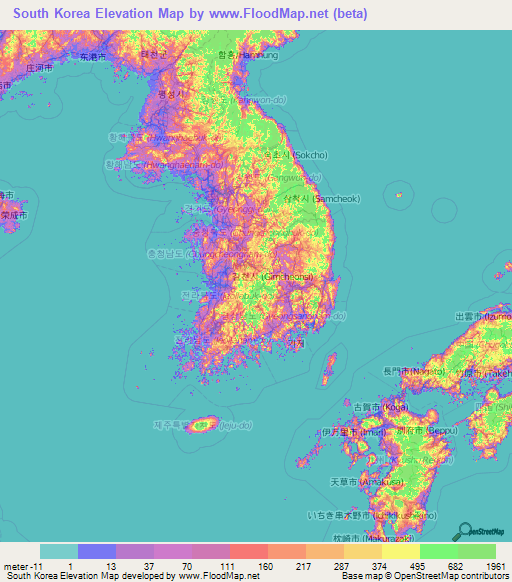Image resolution: width=512 pixels, height=582 pixels.
Task: Click the OpenStreetMap contributors credit
Action: point(452,576)
